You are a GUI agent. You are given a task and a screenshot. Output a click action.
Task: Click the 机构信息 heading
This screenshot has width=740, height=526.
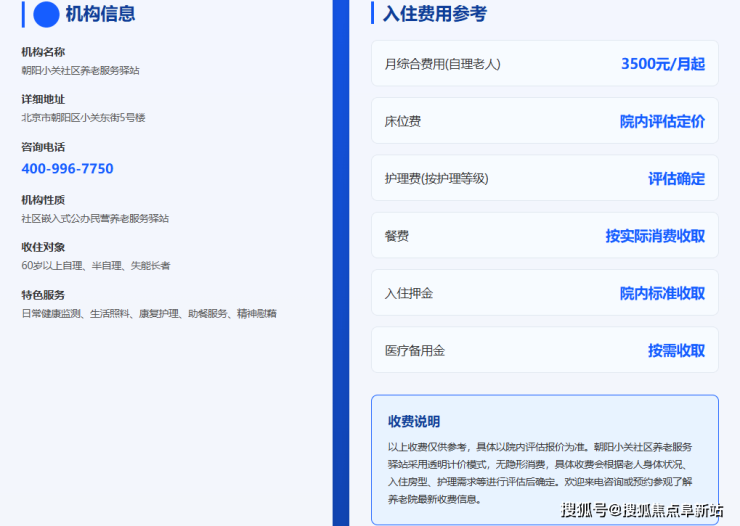[x=100, y=14]
